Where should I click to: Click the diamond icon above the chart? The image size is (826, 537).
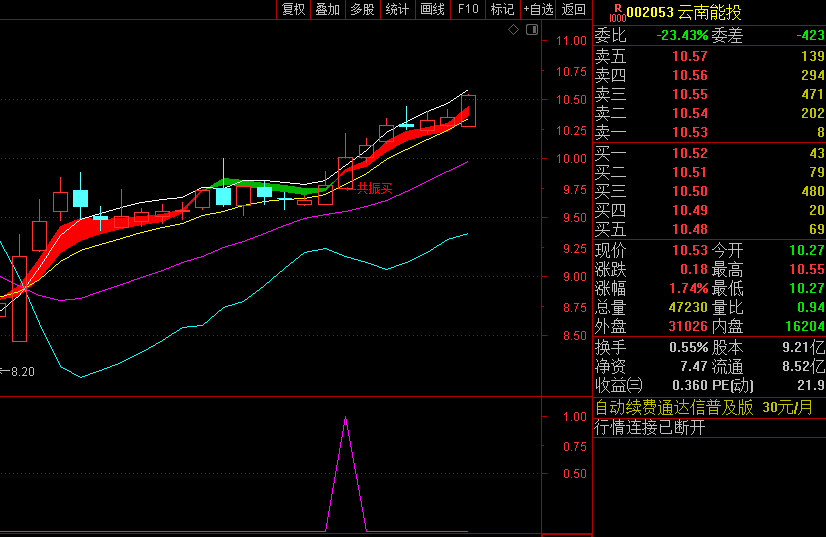514,30
